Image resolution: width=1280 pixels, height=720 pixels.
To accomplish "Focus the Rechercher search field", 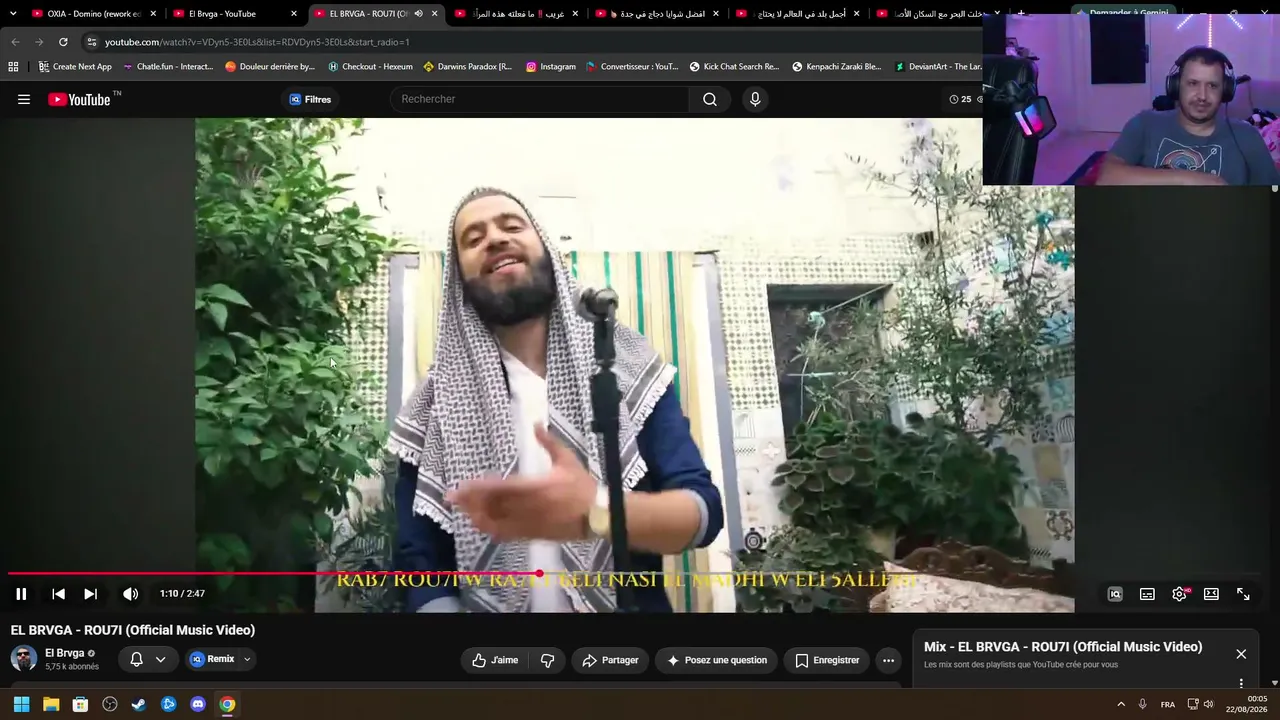I will click(x=540, y=99).
